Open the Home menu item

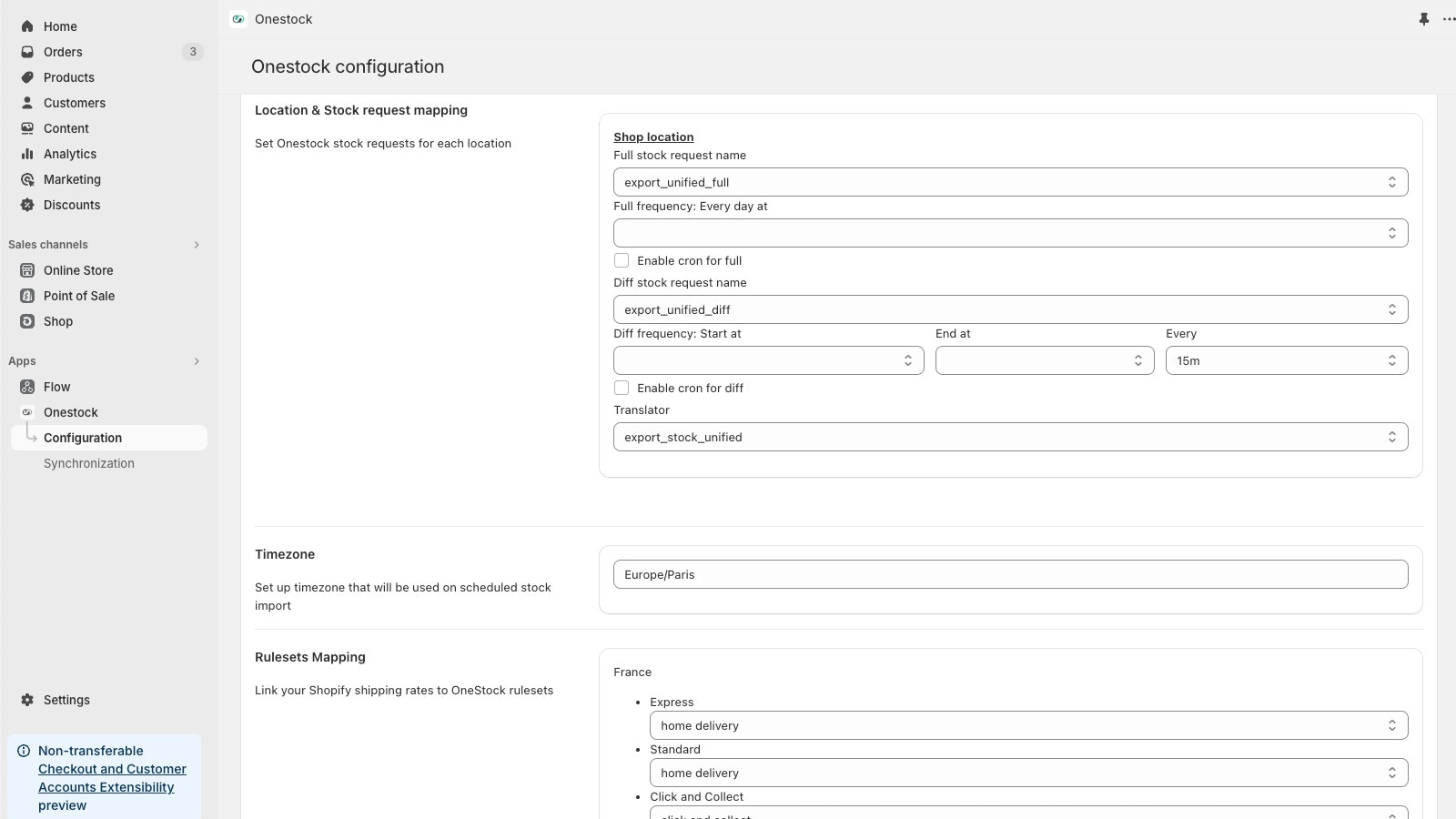click(x=109, y=26)
